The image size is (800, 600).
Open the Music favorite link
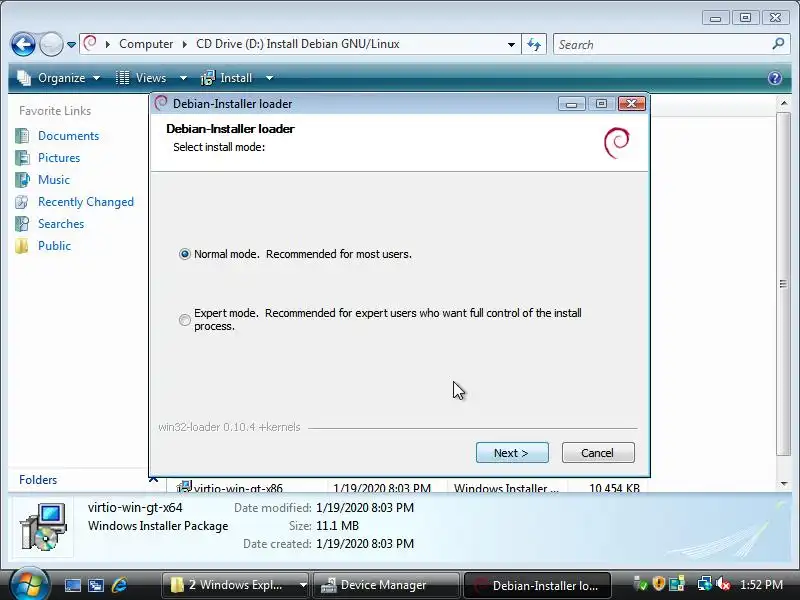click(x=54, y=180)
